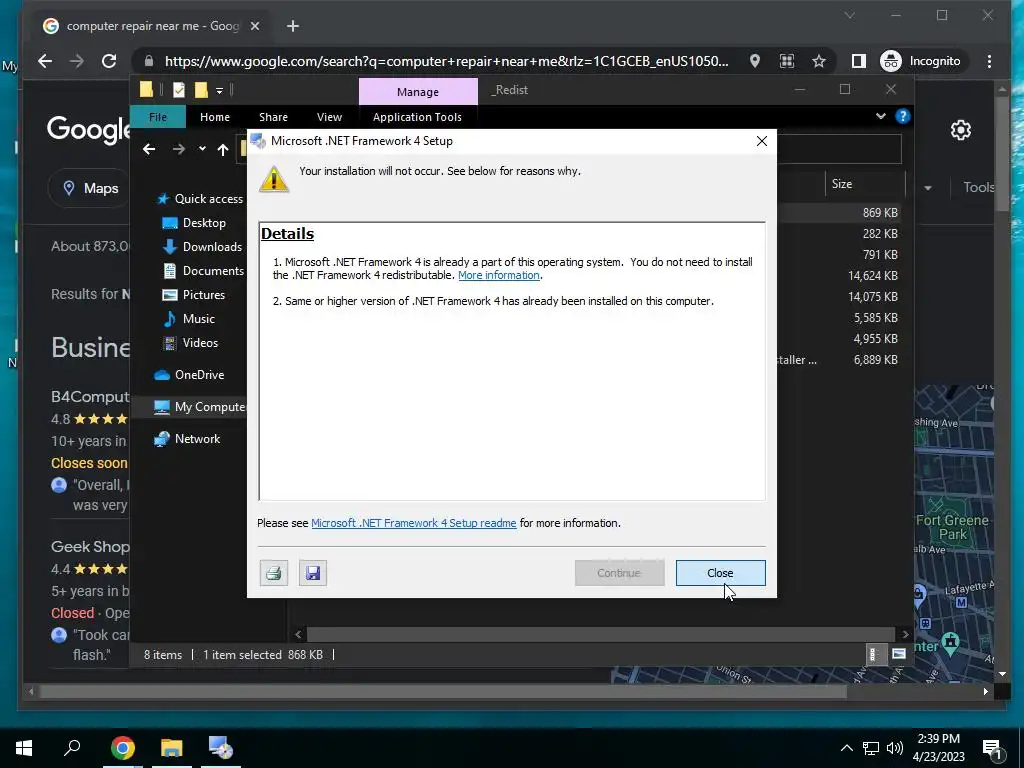Click the location icon in Chrome address bar
Image resolution: width=1024 pixels, height=768 pixels.
click(x=755, y=61)
